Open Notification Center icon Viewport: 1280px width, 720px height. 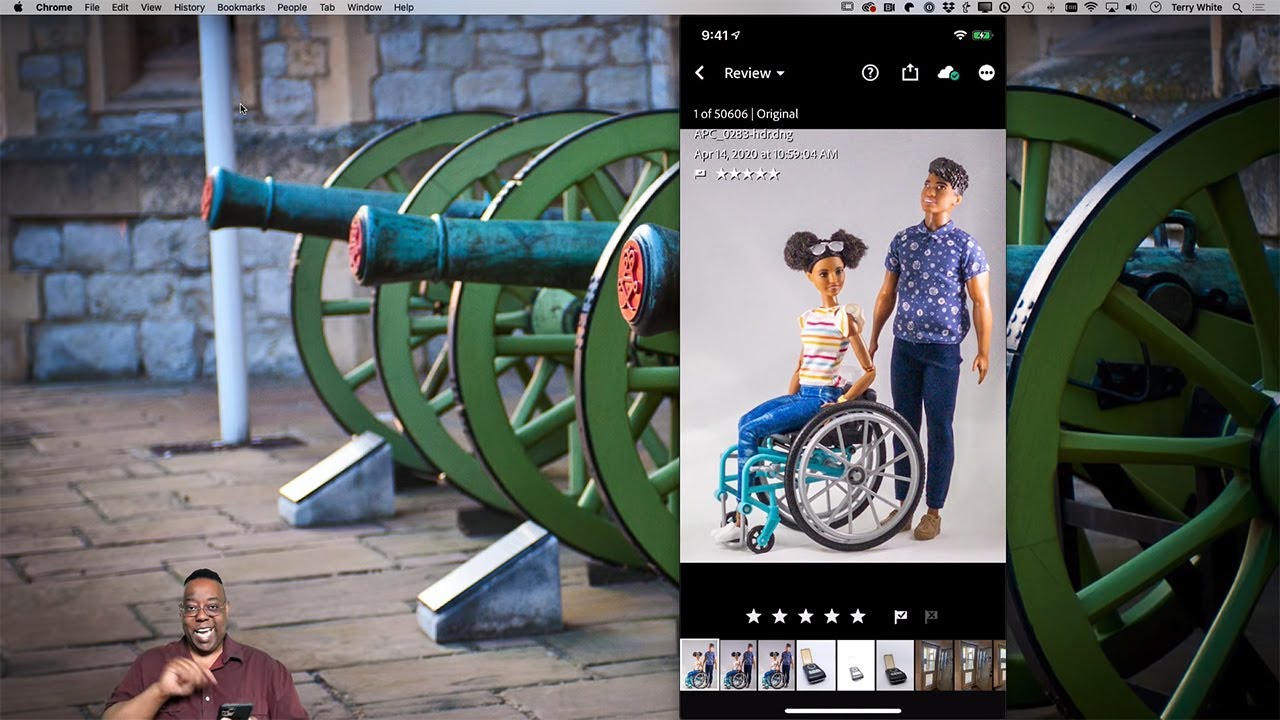[1258, 7]
